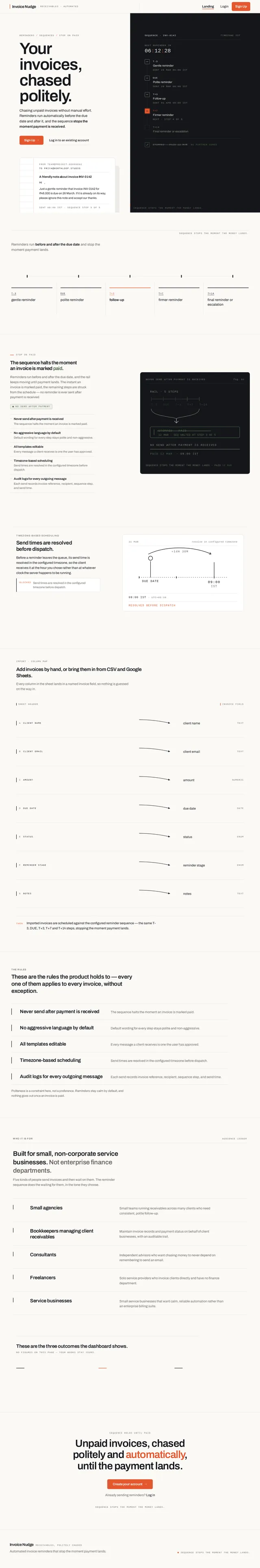Click the due date circle on timezone chart
The image size is (260, 1568).
tap(150, 558)
